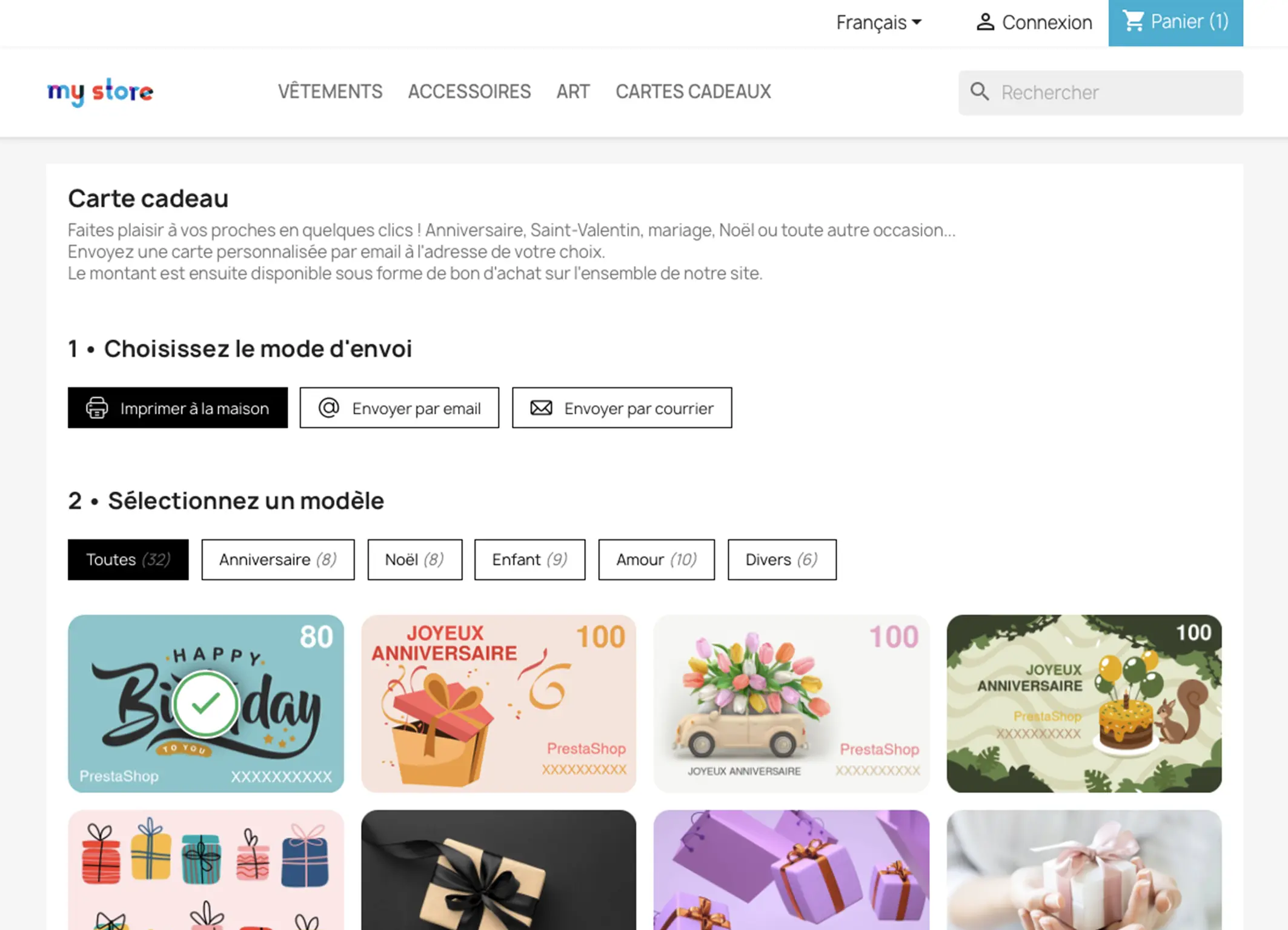Open the CARTES CADEAUX link
1288x930 pixels.
[x=693, y=91]
